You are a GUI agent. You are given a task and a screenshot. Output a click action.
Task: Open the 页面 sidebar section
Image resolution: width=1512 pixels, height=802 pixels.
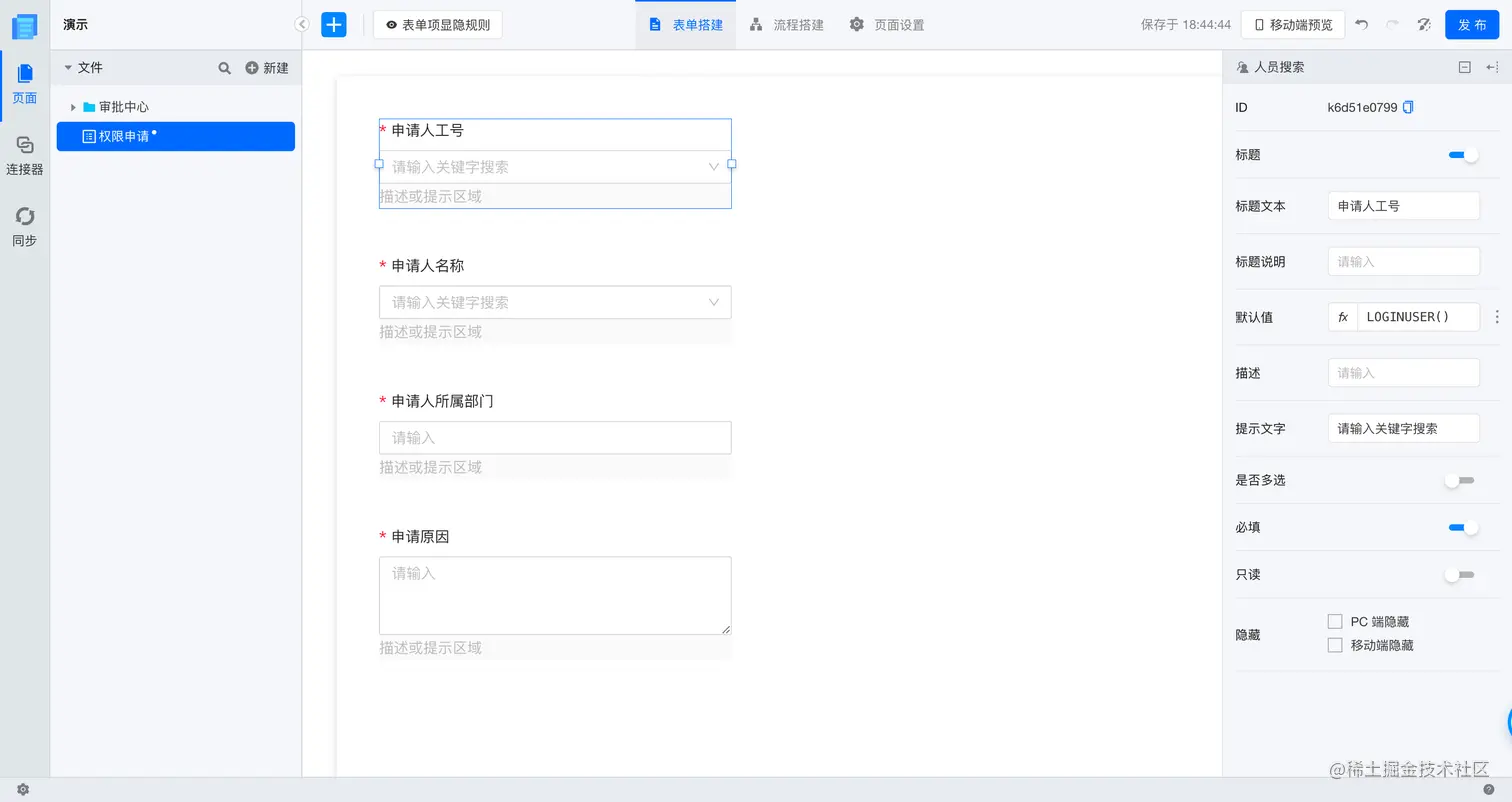[x=25, y=84]
